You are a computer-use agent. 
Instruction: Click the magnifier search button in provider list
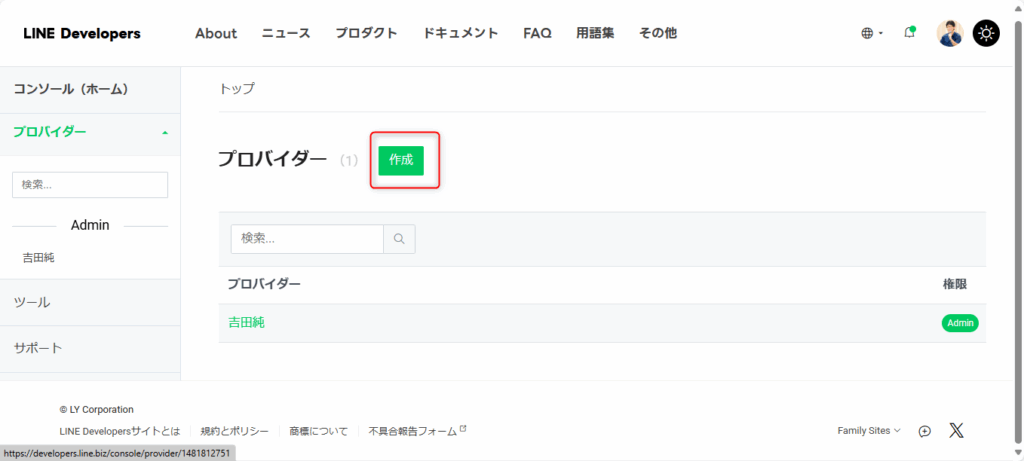(399, 239)
